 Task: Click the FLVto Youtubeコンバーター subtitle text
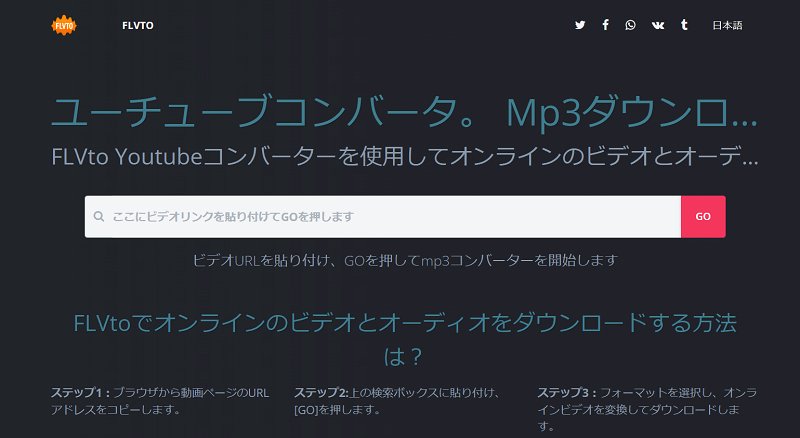click(405, 157)
